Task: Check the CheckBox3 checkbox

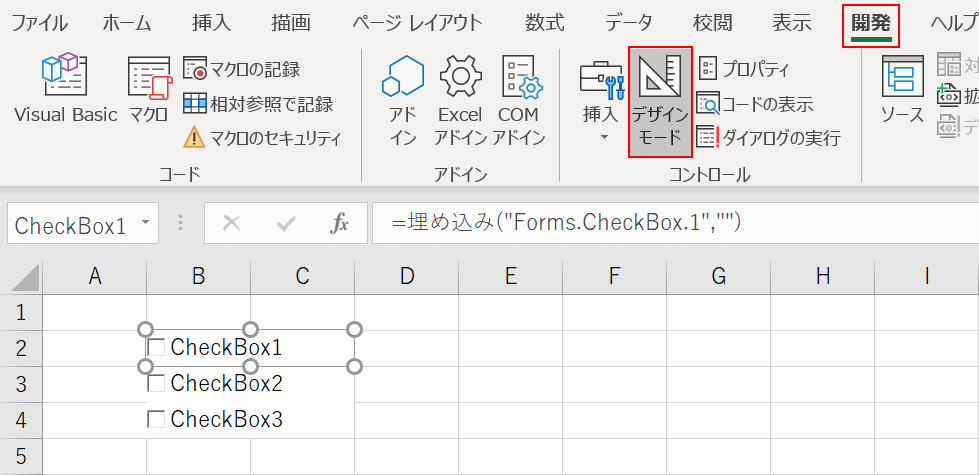Action: click(156, 419)
